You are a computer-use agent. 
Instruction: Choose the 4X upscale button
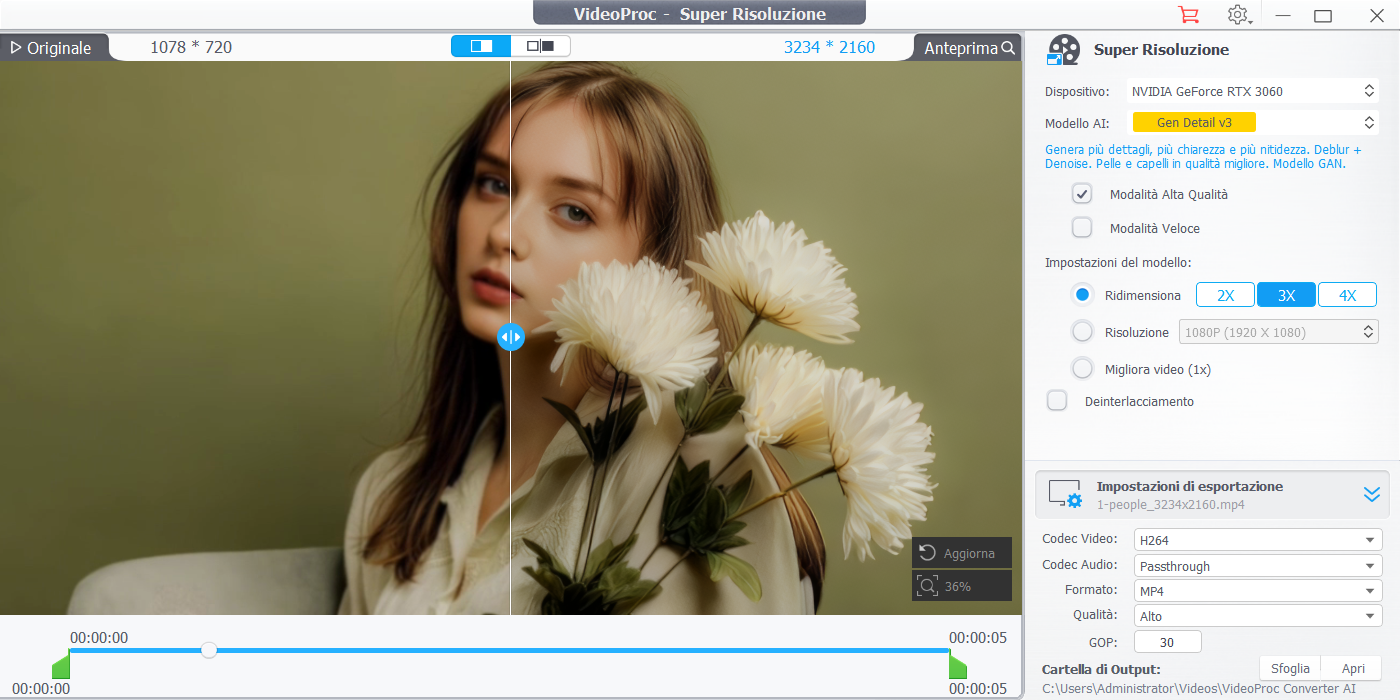[1347, 295]
